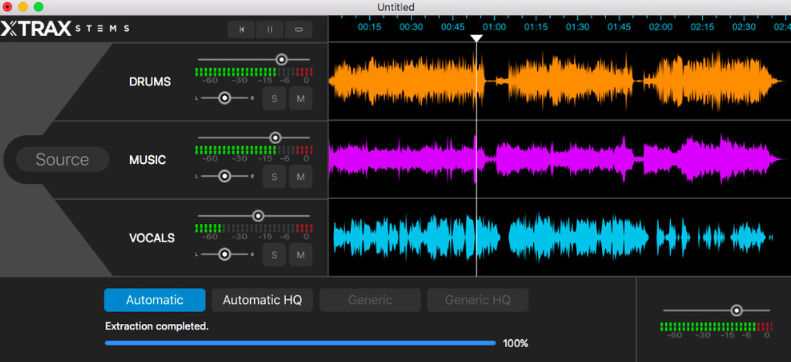
Task: Solo the VOCALS track
Action: pos(274,255)
